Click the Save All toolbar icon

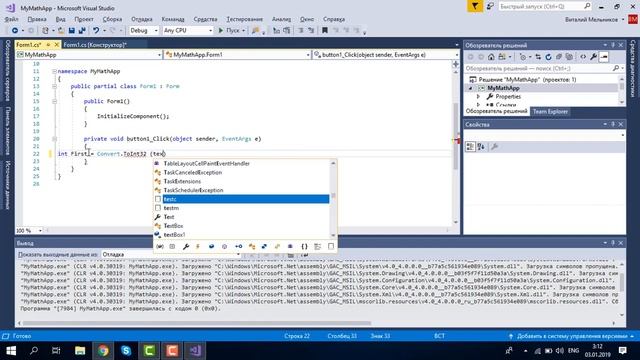82,31
